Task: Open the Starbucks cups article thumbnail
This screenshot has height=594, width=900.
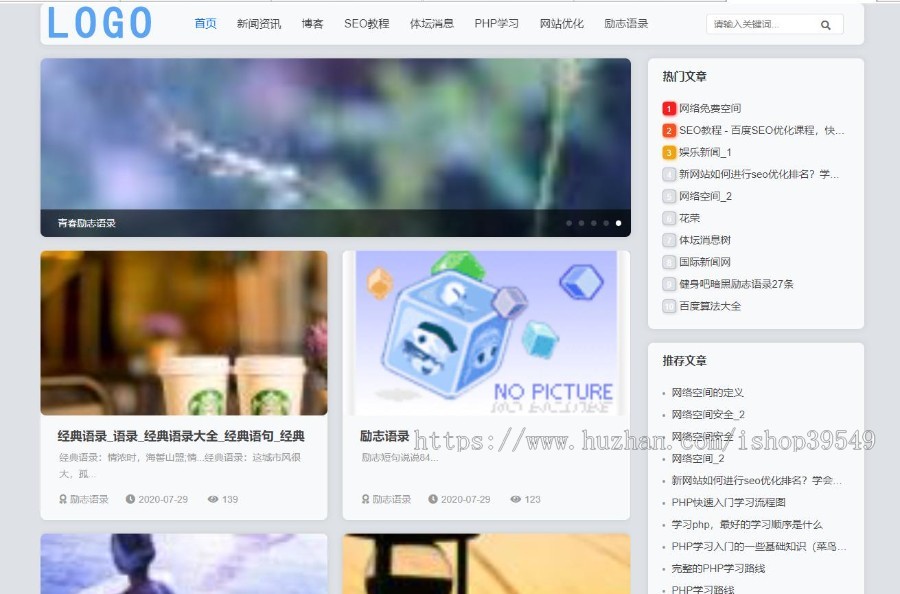Action: coord(184,333)
